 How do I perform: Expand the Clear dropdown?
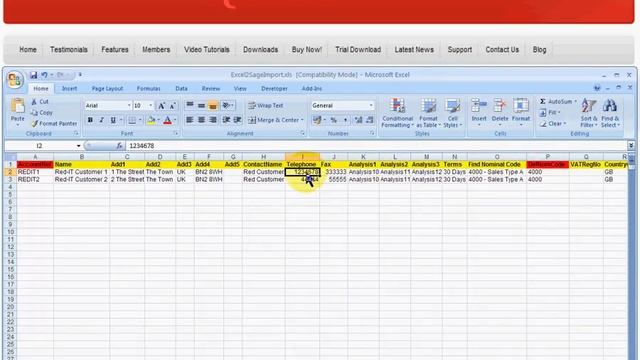[564, 123]
